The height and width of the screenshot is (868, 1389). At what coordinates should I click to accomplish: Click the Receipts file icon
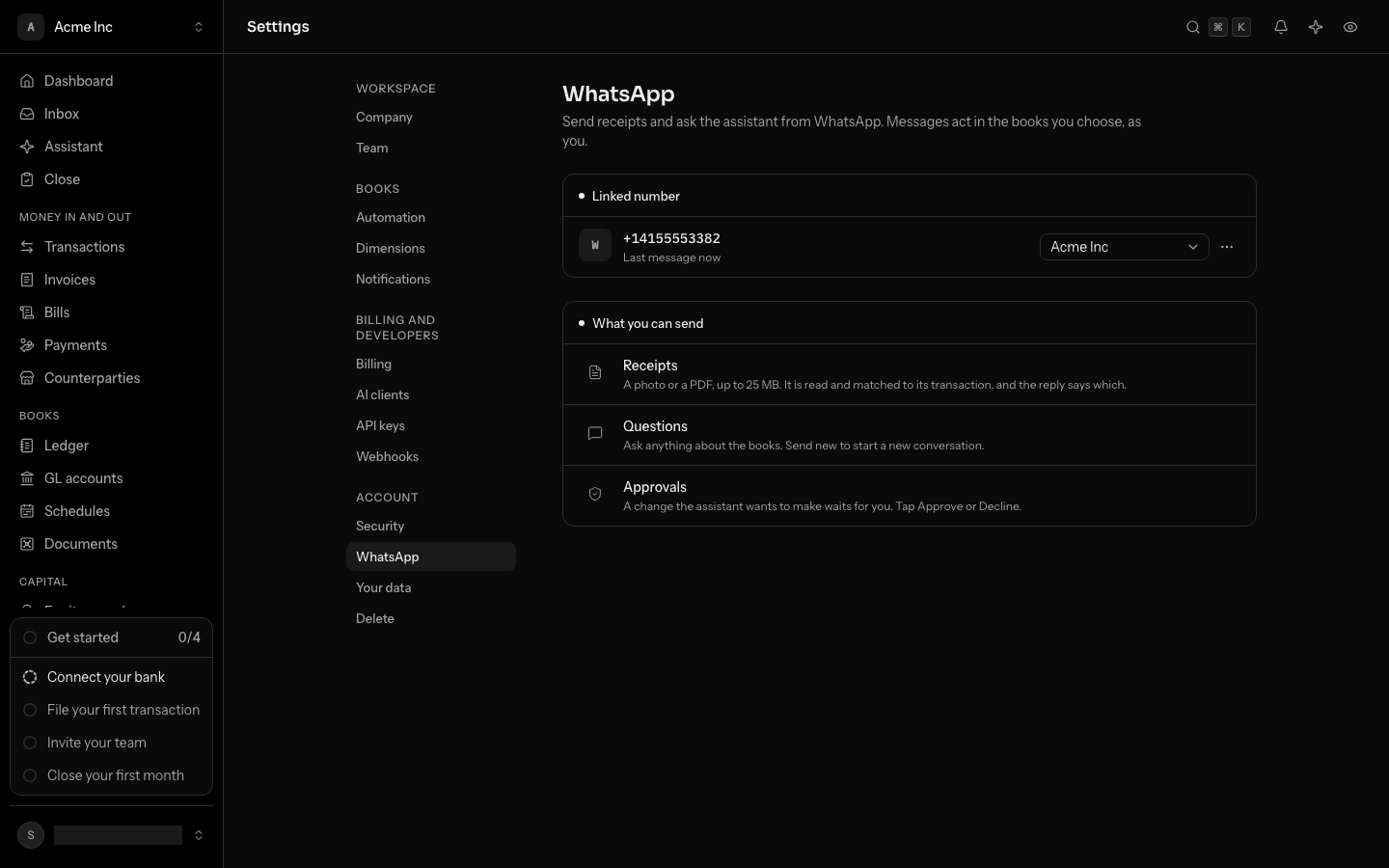click(595, 372)
